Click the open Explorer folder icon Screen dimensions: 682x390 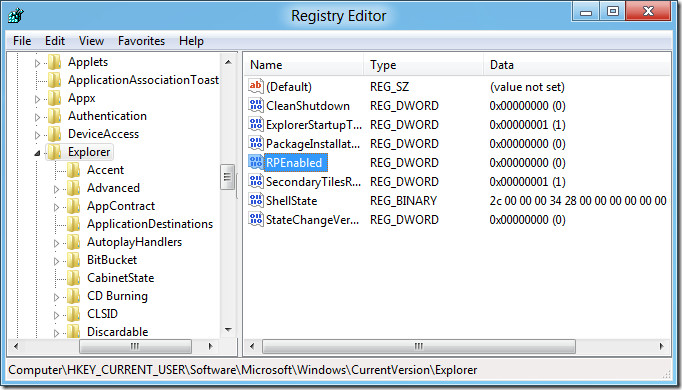click(54, 152)
